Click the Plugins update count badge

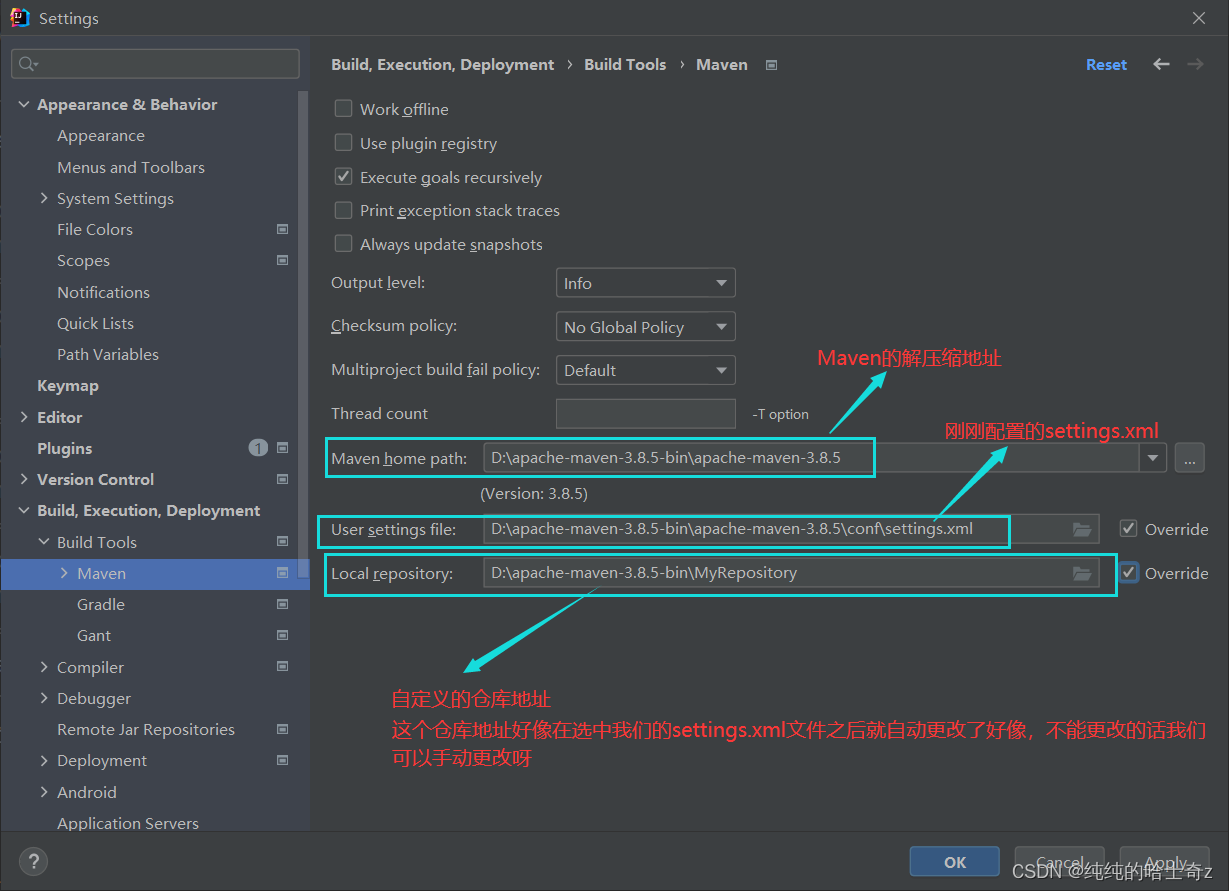click(x=258, y=448)
